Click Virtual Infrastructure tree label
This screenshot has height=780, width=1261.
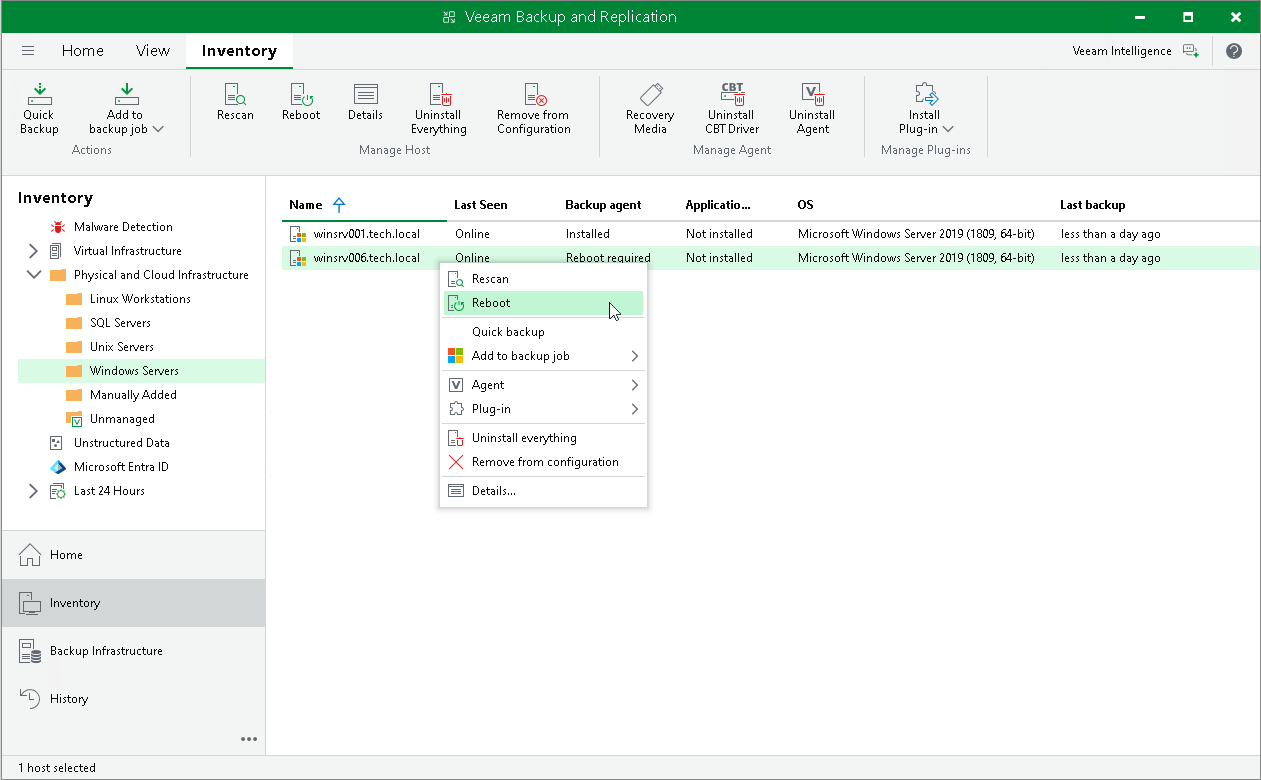[127, 251]
